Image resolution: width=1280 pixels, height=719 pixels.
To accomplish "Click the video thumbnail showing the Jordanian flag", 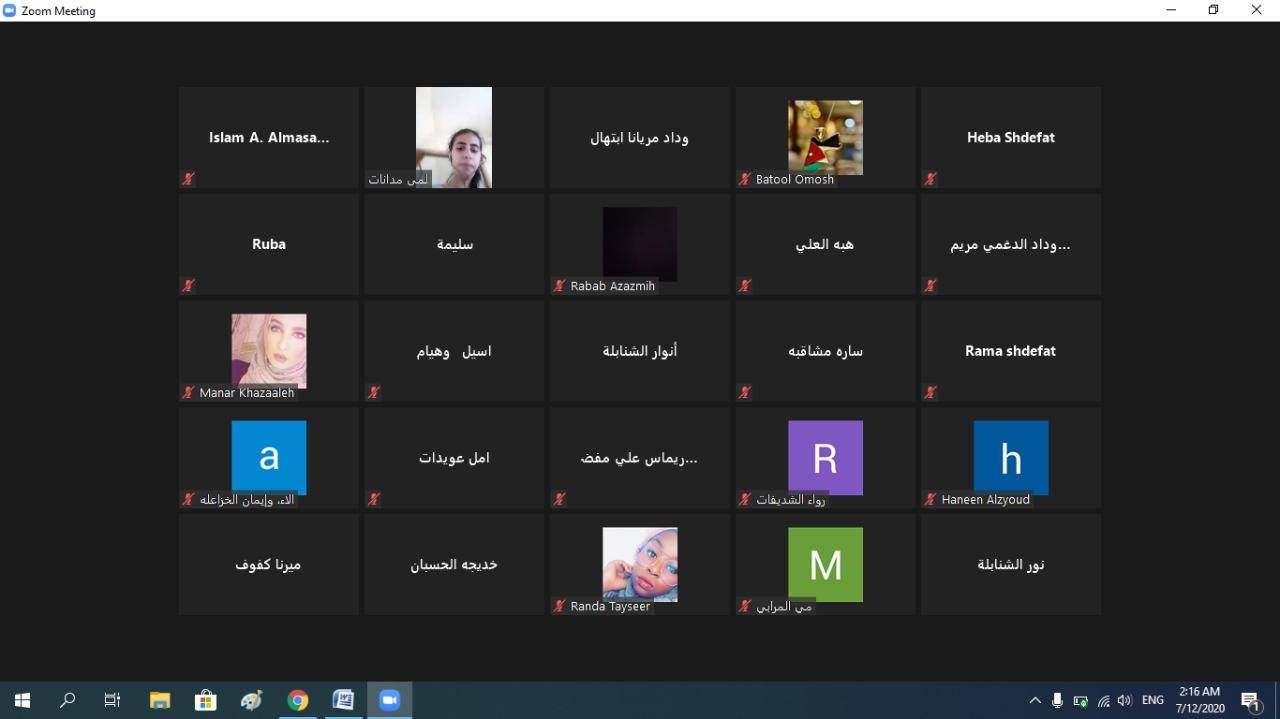I will [x=825, y=137].
